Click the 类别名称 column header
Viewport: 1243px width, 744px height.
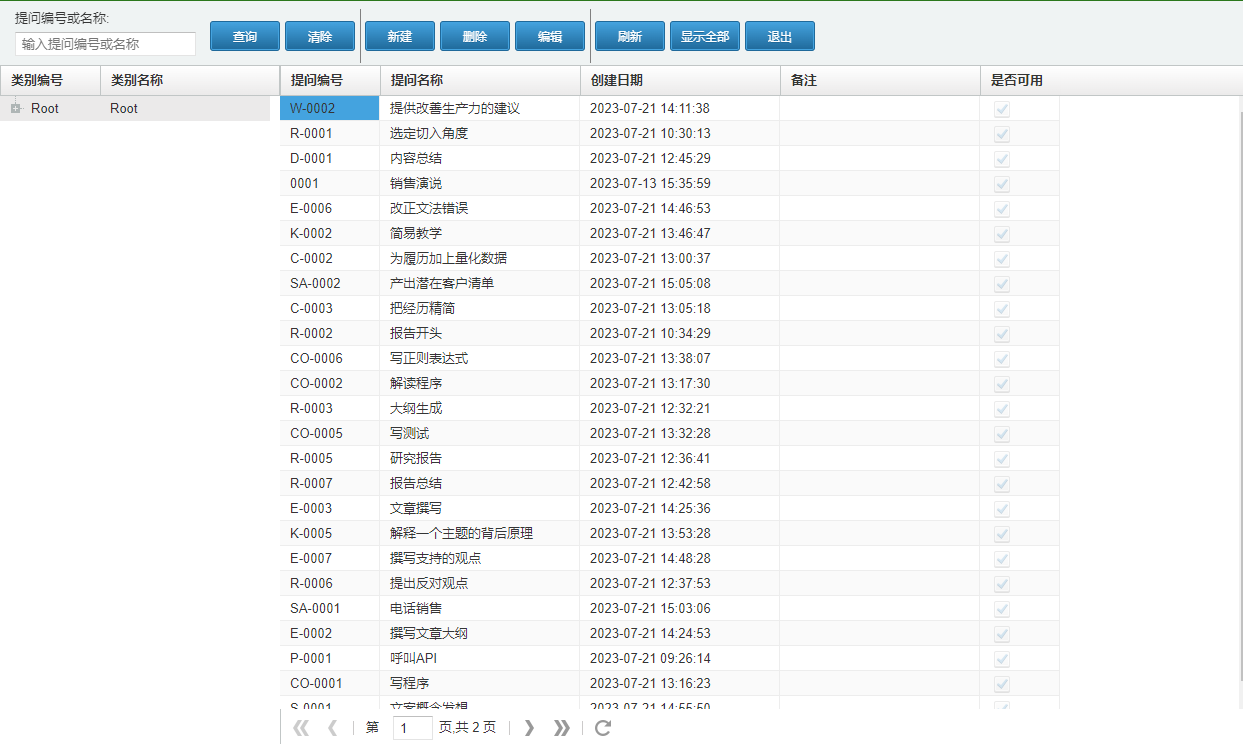pos(190,80)
